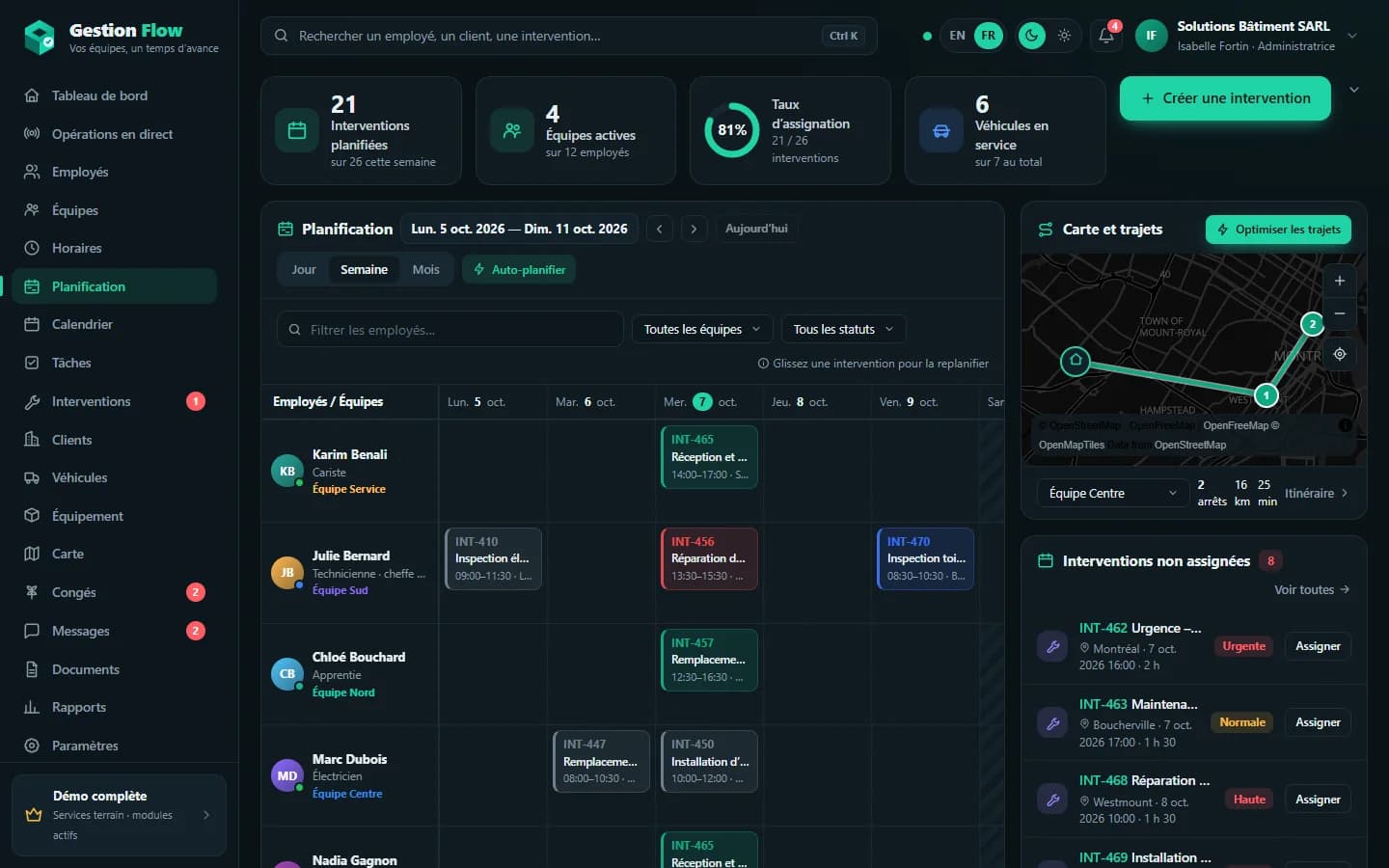Image resolution: width=1389 pixels, height=868 pixels.
Task: Click Aujourd'hui button
Action: pyautogui.click(x=756, y=229)
